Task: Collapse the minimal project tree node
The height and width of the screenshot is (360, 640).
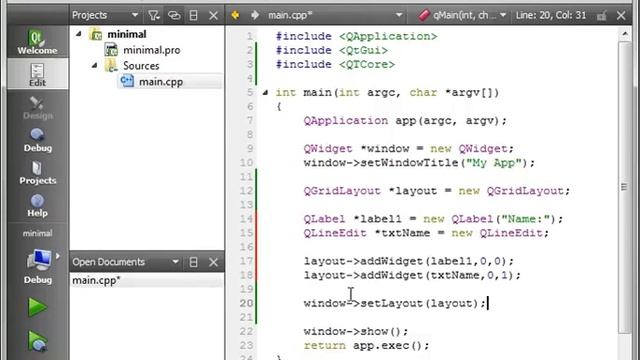Action: coord(79,34)
